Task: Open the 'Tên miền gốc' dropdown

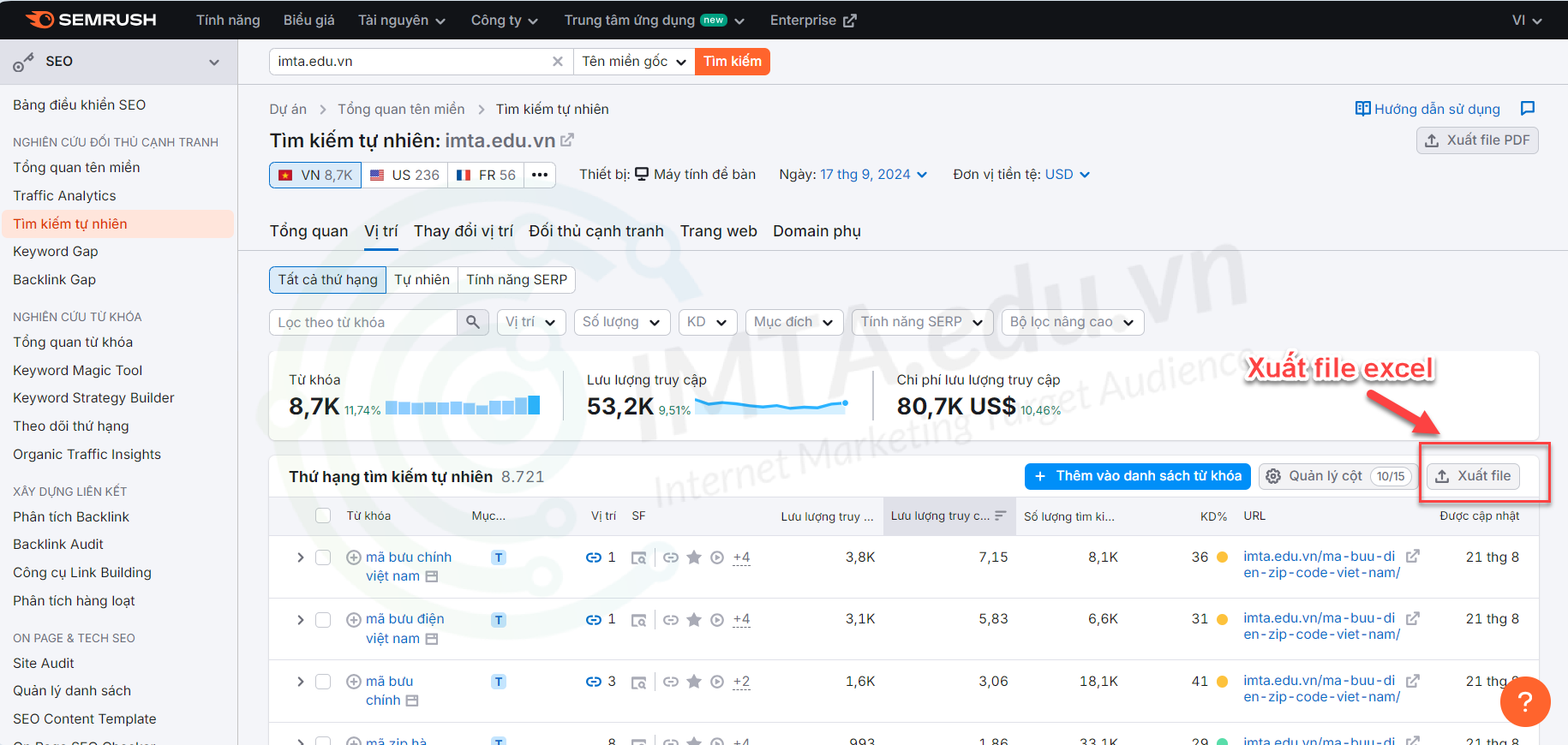Action: [634, 62]
